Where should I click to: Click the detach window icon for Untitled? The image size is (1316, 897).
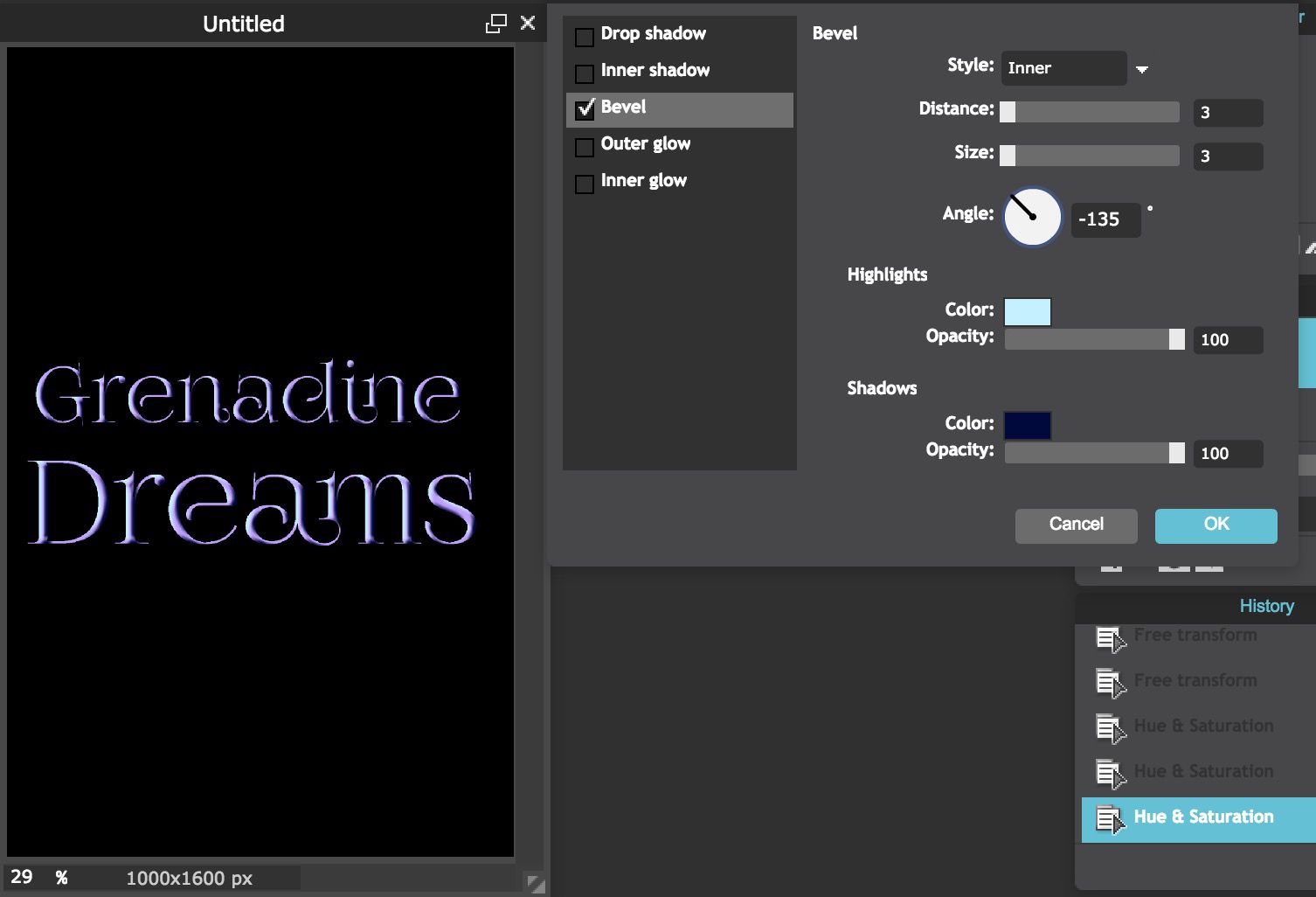(x=495, y=24)
